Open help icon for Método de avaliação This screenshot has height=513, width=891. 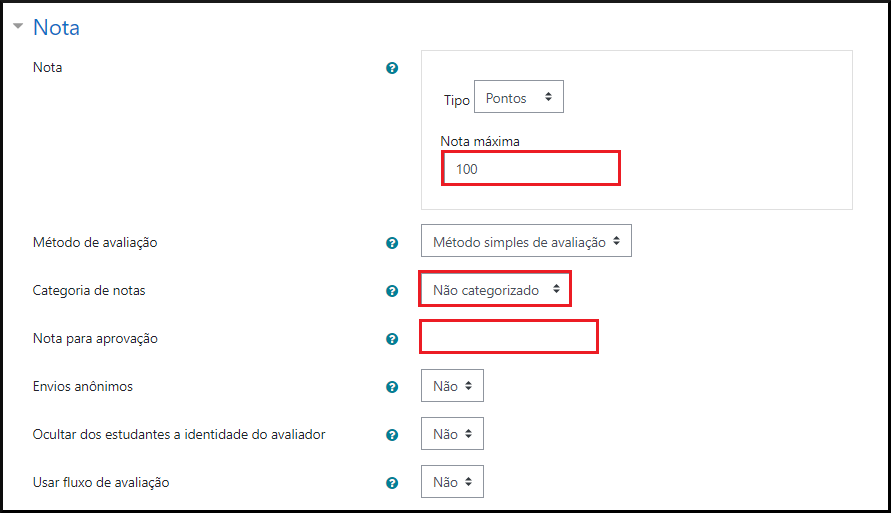tap(392, 242)
